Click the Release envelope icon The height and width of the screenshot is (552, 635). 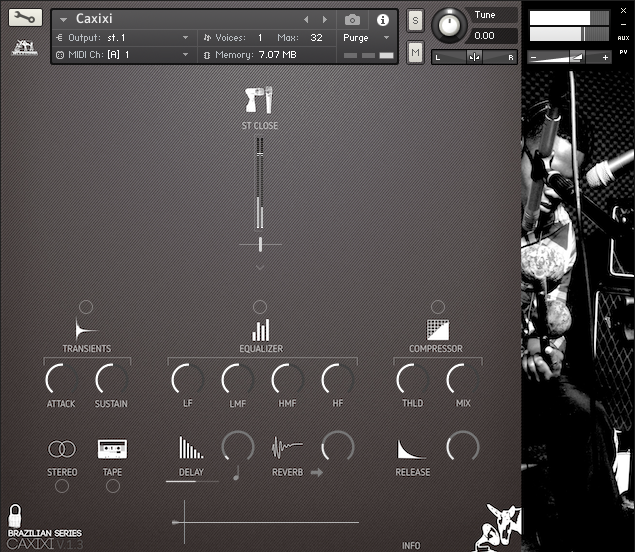click(412, 448)
